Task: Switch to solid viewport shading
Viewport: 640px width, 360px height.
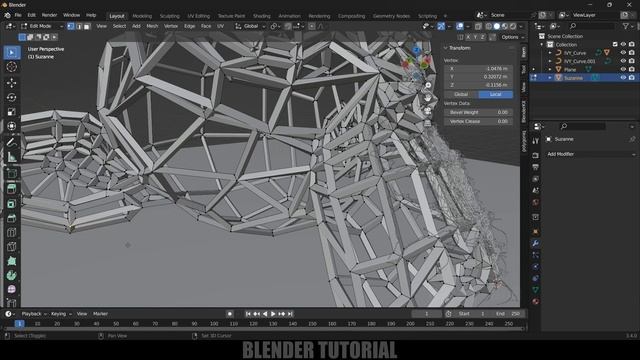Action: point(497,26)
